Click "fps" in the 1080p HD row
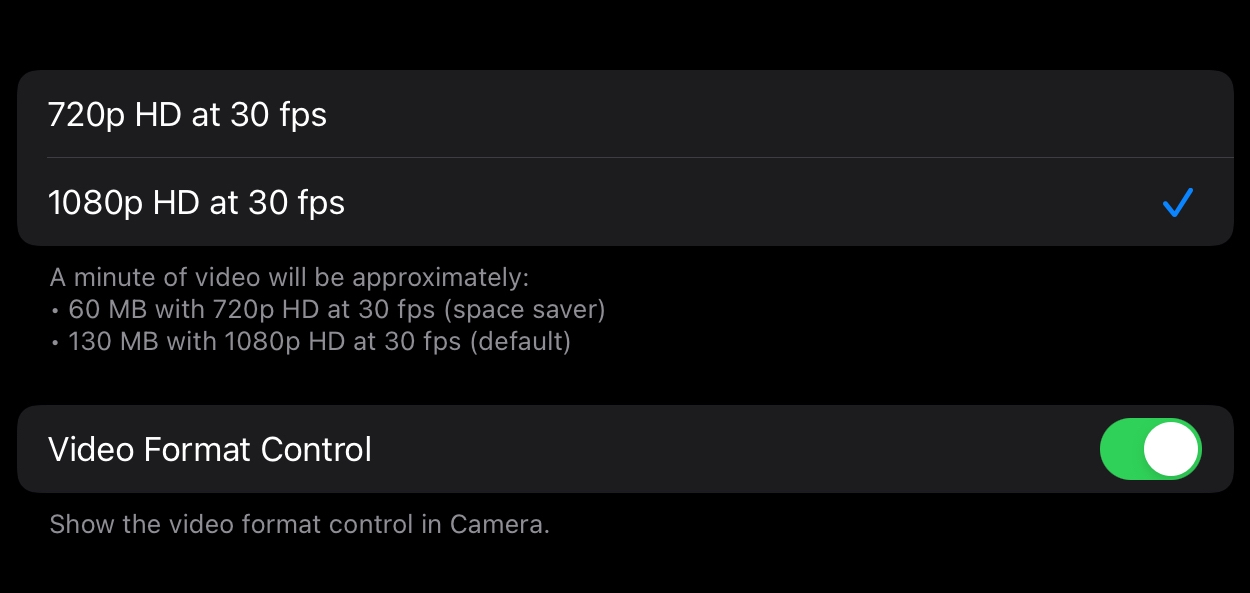Viewport: 1250px width, 593px height. pyautogui.click(x=321, y=203)
